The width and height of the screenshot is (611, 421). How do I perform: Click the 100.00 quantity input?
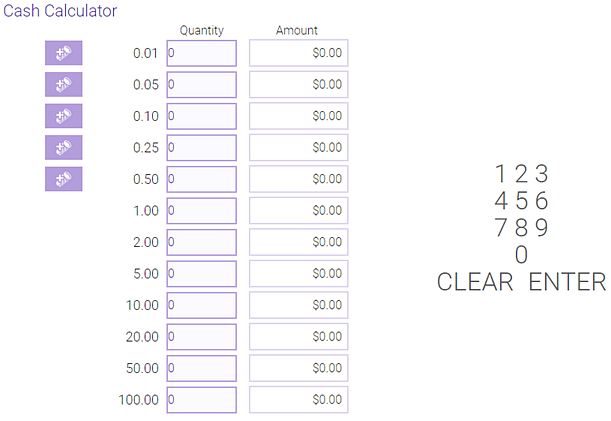tap(201, 400)
